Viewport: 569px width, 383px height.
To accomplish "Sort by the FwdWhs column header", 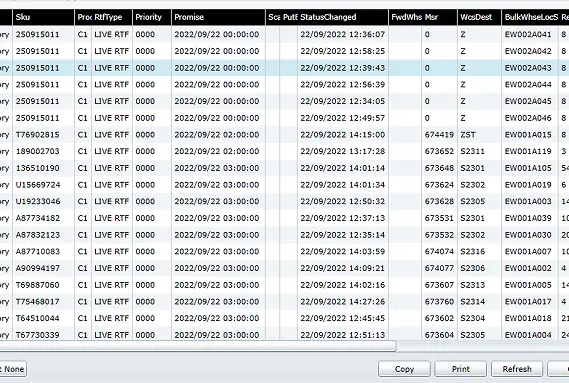I will click(405, 17).
